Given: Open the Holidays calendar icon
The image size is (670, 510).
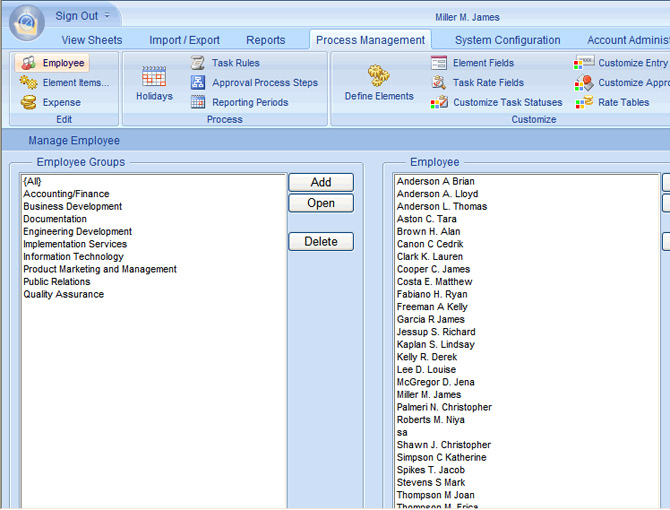Looking at the screenshot, I should pos(154,77).
